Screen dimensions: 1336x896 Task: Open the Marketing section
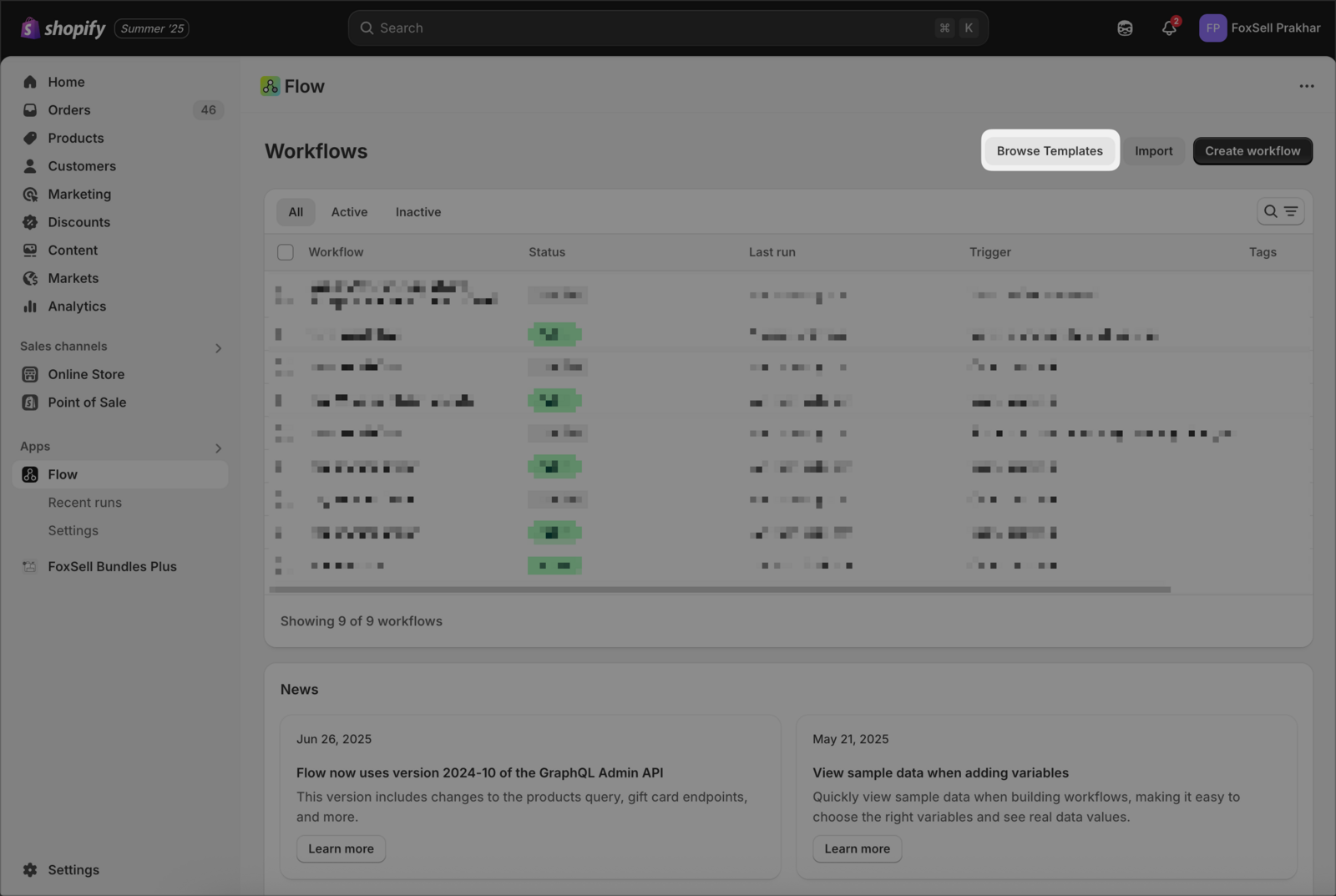click(x=78, y=194)
